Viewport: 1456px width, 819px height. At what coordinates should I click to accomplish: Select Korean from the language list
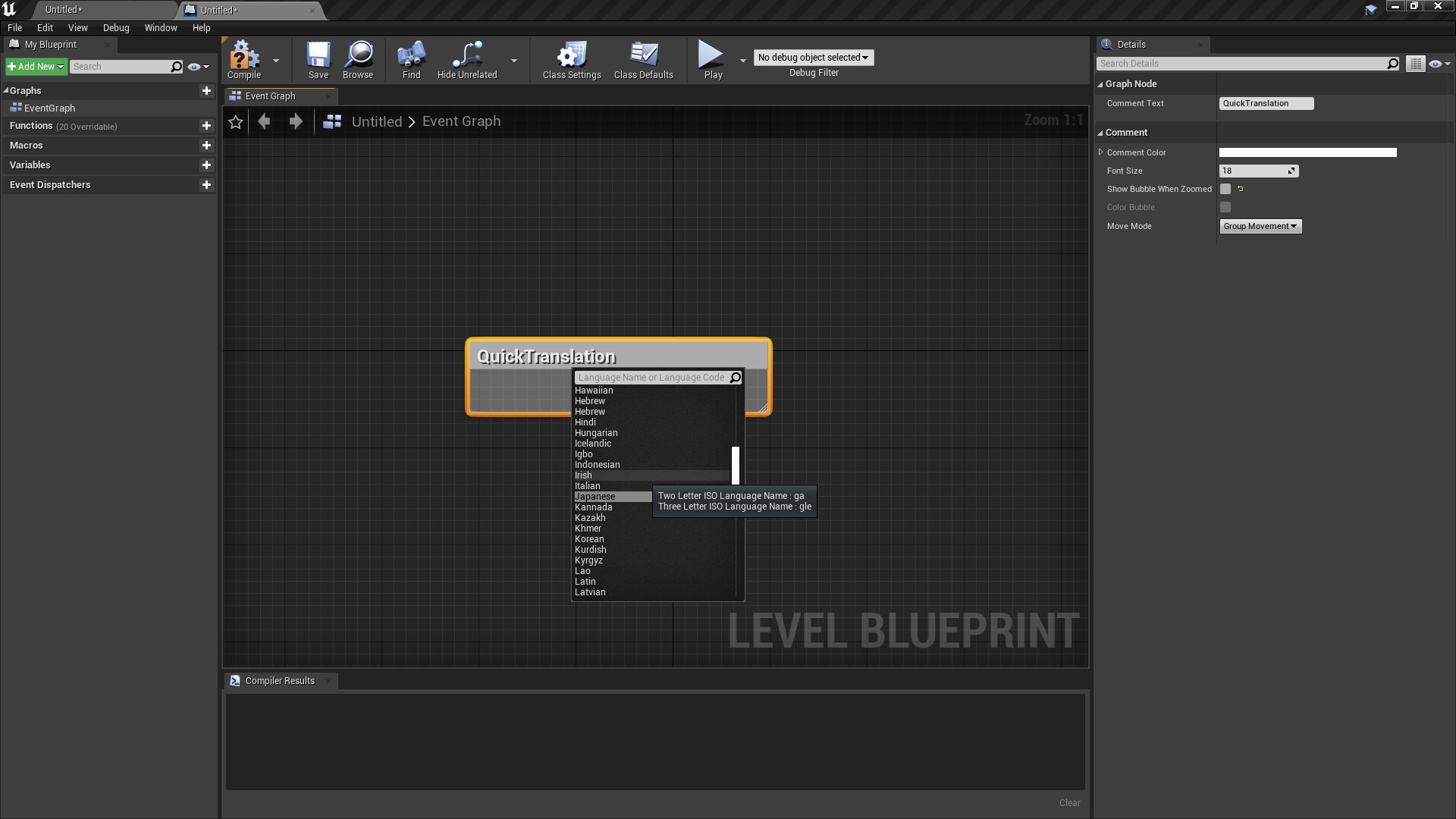click(x=589, y=539)
